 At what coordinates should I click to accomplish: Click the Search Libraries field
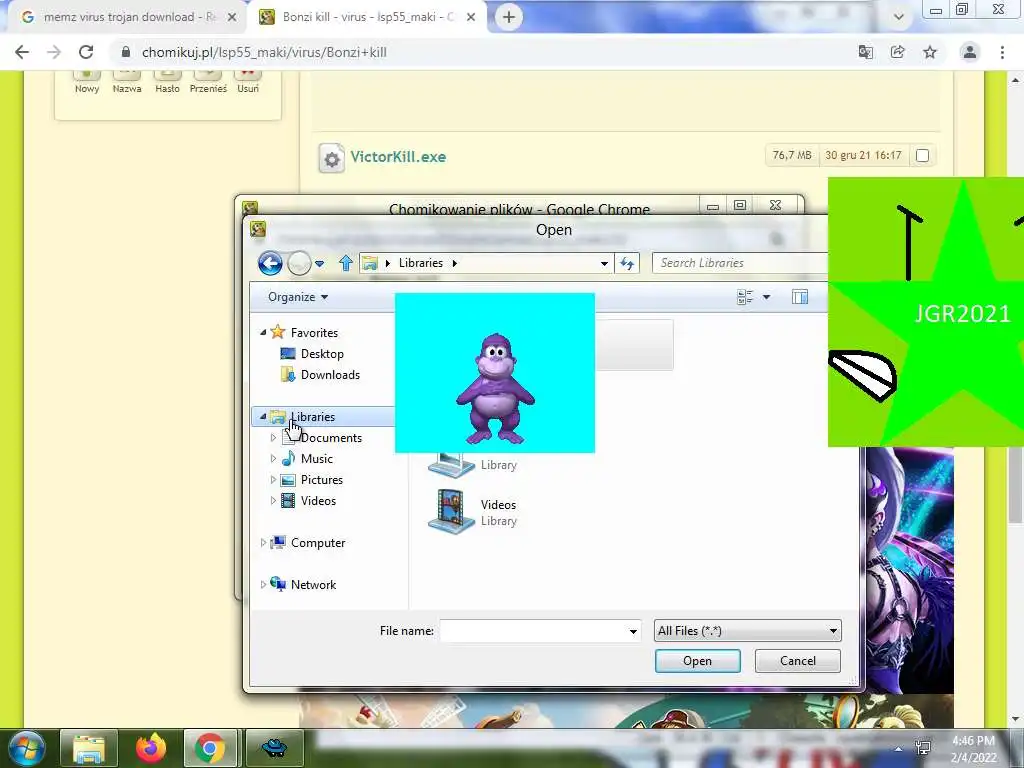click(x=739, y=263)
